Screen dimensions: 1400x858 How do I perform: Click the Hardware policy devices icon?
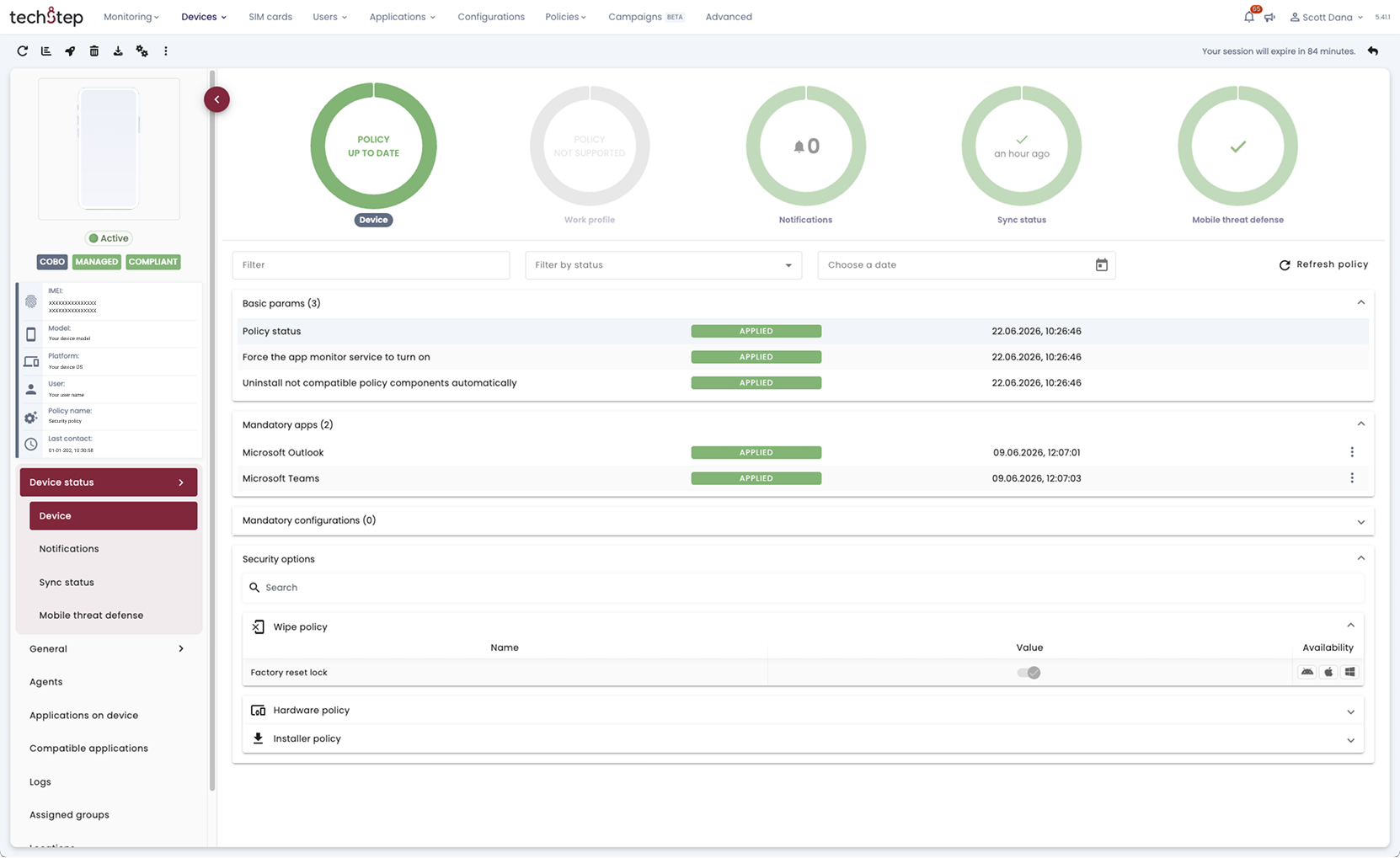(x=259, y=711)
